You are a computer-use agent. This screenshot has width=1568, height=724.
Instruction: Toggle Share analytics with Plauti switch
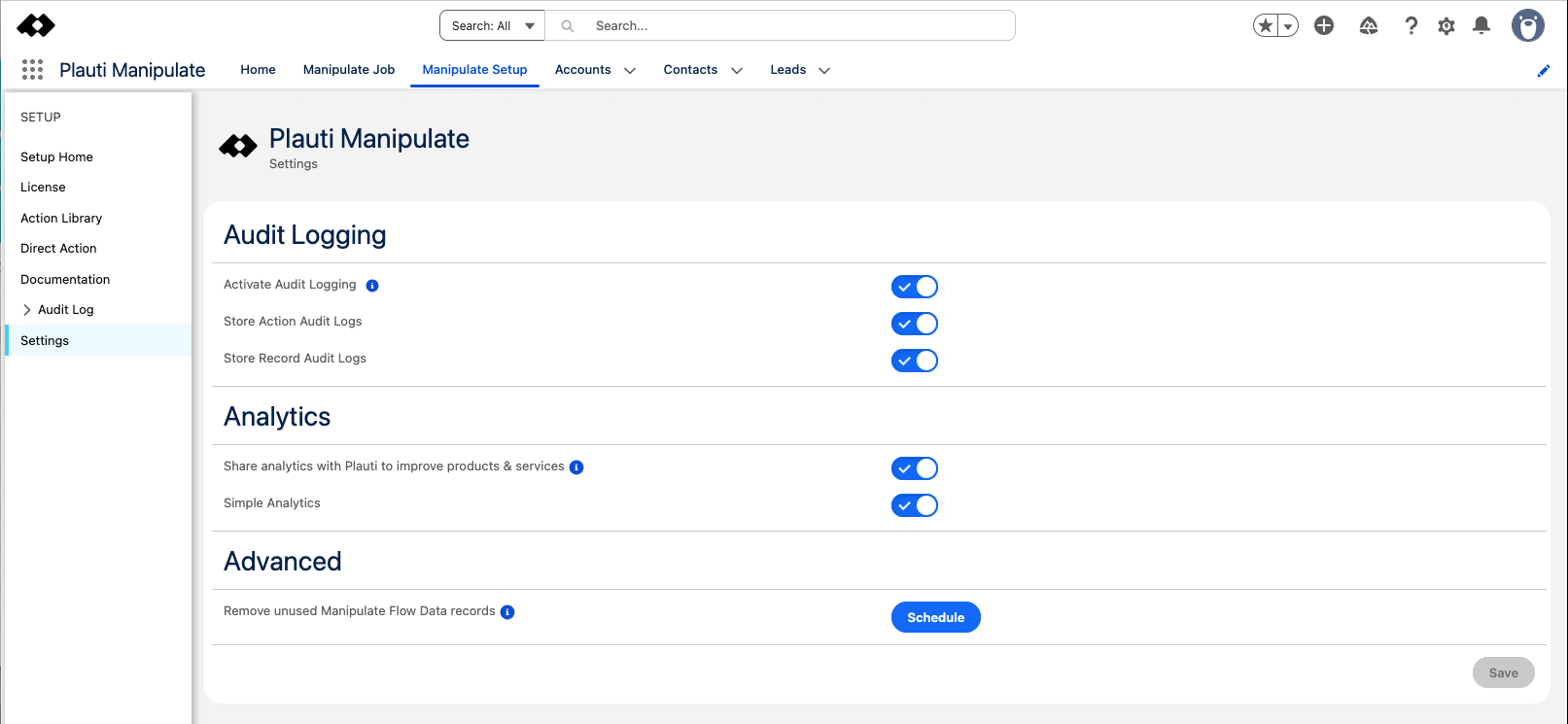(915, 468)
